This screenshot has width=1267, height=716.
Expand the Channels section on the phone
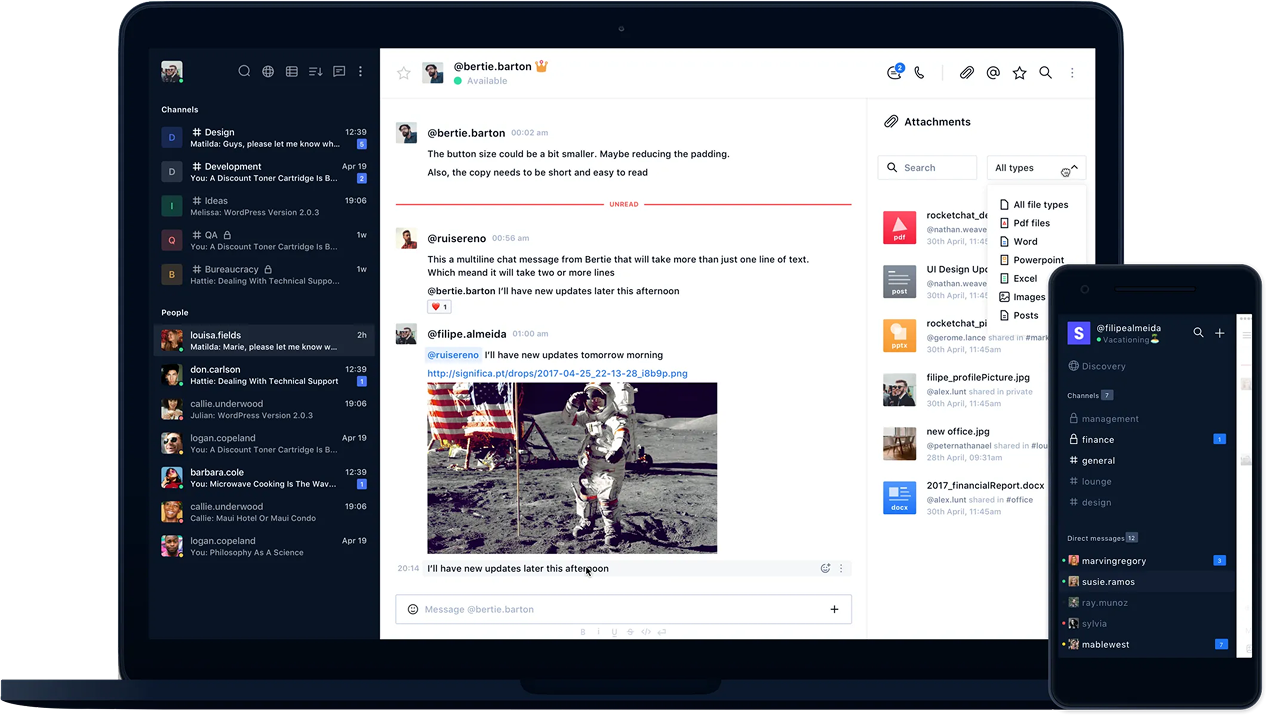point(1089,395)
